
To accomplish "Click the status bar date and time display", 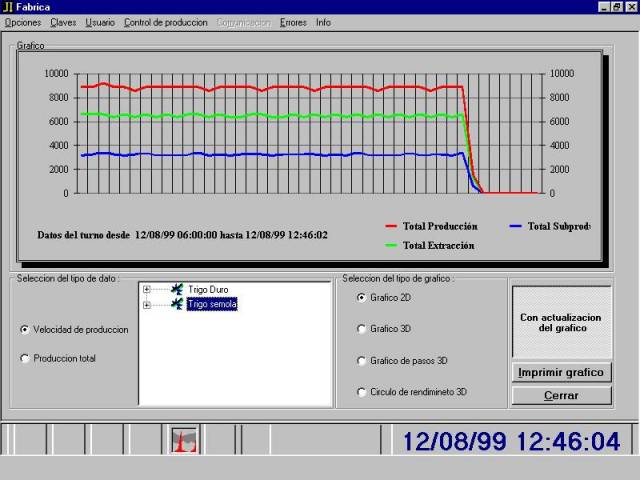I will [x=511, y=441].
